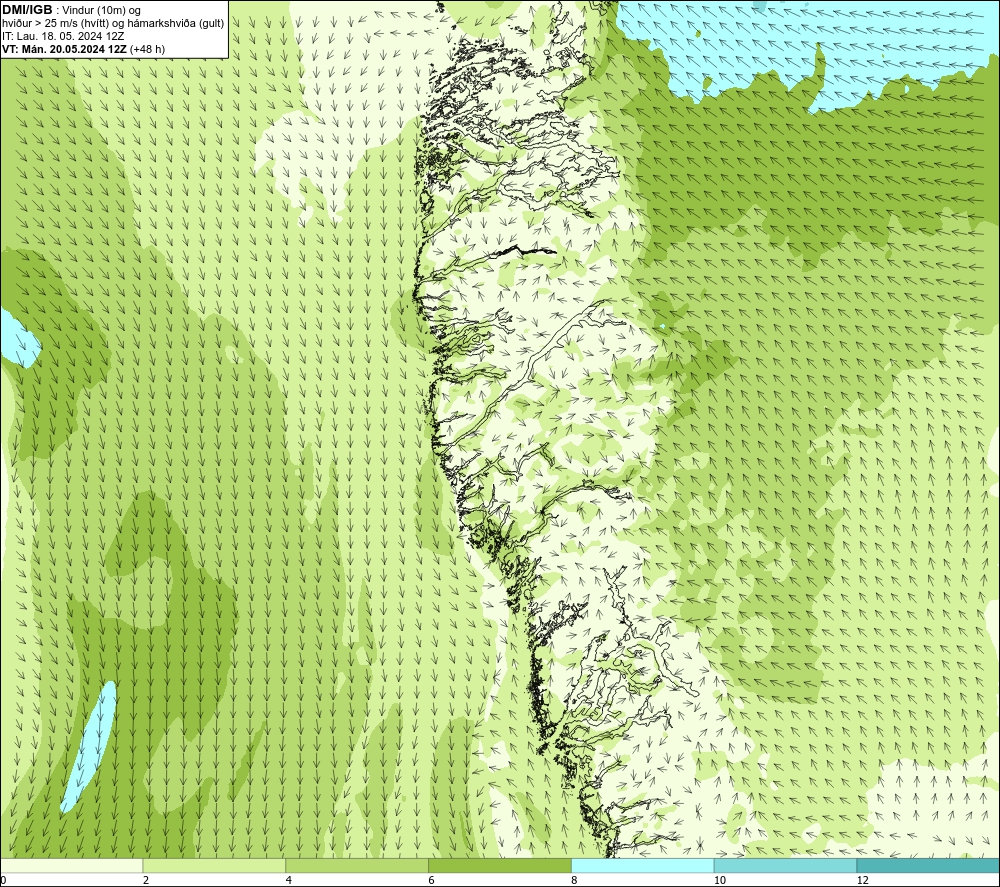Click the 2–4 m/s legend color swatch
The height and width of the screenshot is (887, 1000).
coord(214,865)
